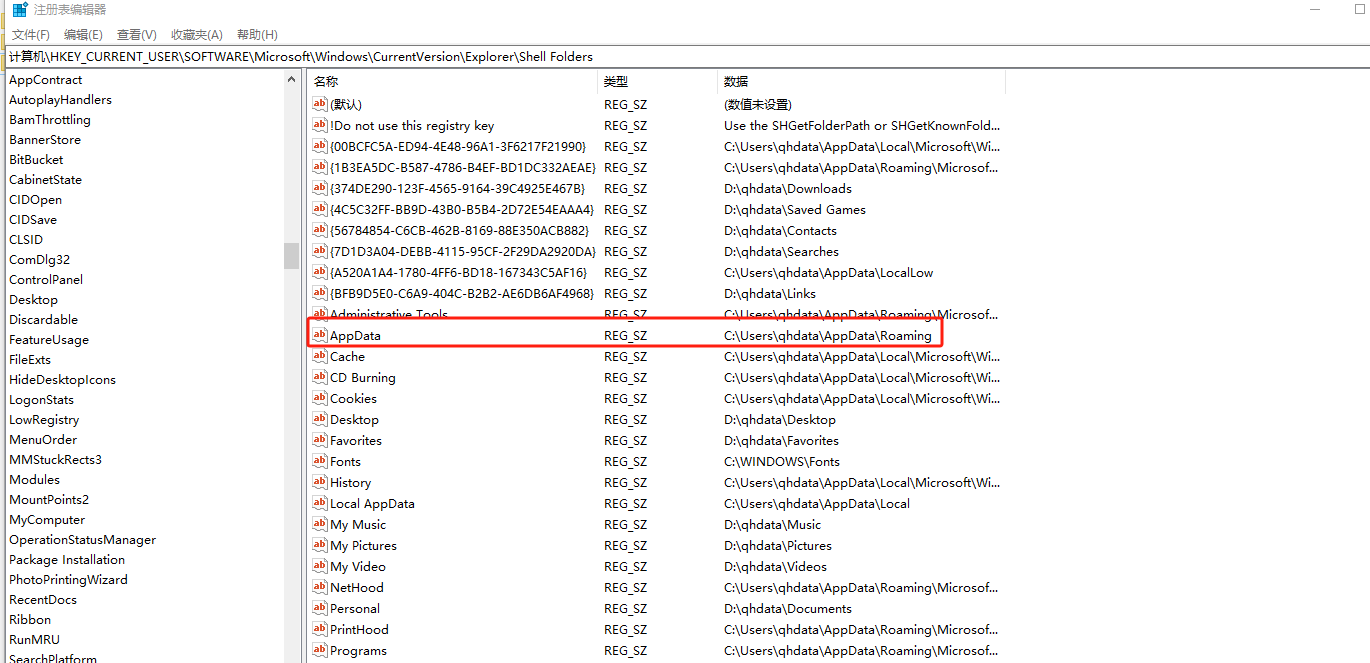Screen dimensions: 1370x663
Task: Sort by the 数据 column header
Action: (x=860, y=81)
